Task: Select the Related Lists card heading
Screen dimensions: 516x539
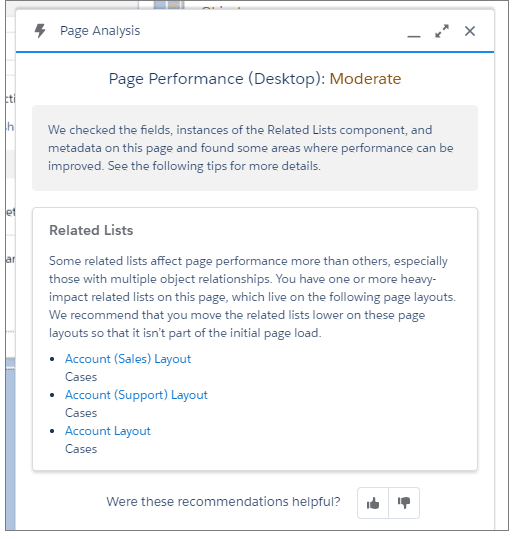Action: pos(91,230)
